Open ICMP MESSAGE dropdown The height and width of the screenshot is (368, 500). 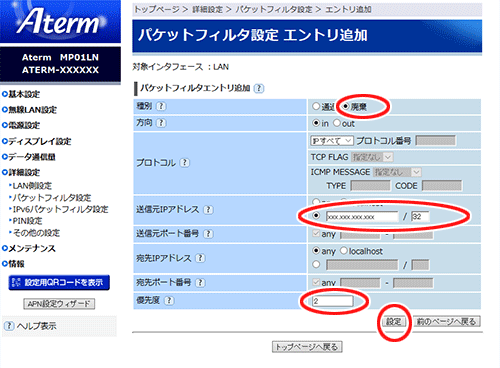pos(397,172)
